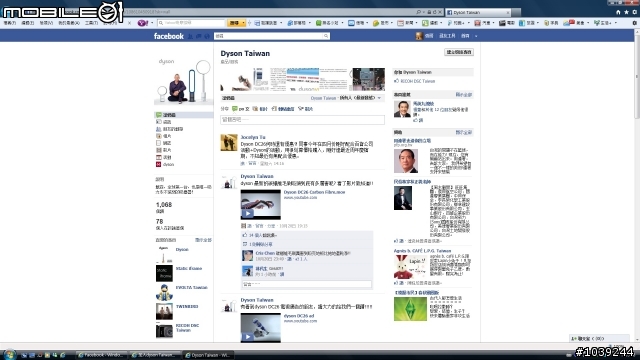Open the RICOH DSC Taiwan link in the right column

click(418, 81)
